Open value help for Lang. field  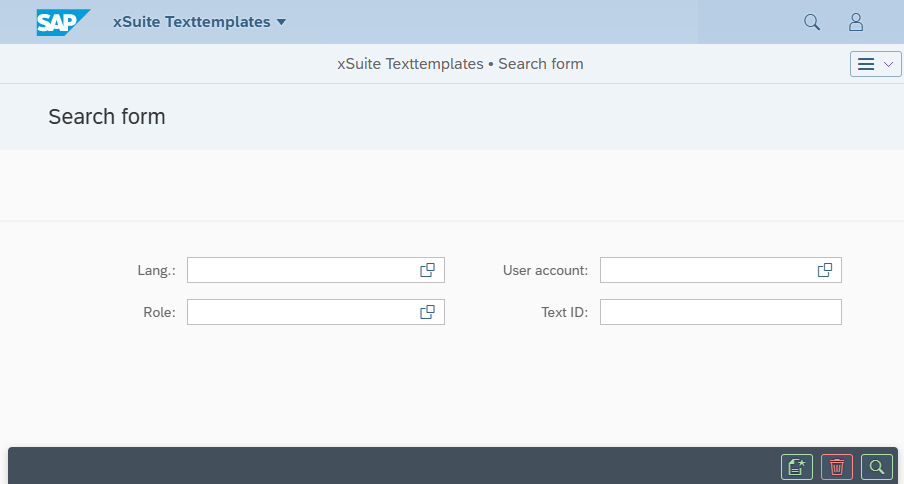coord(427,270)
